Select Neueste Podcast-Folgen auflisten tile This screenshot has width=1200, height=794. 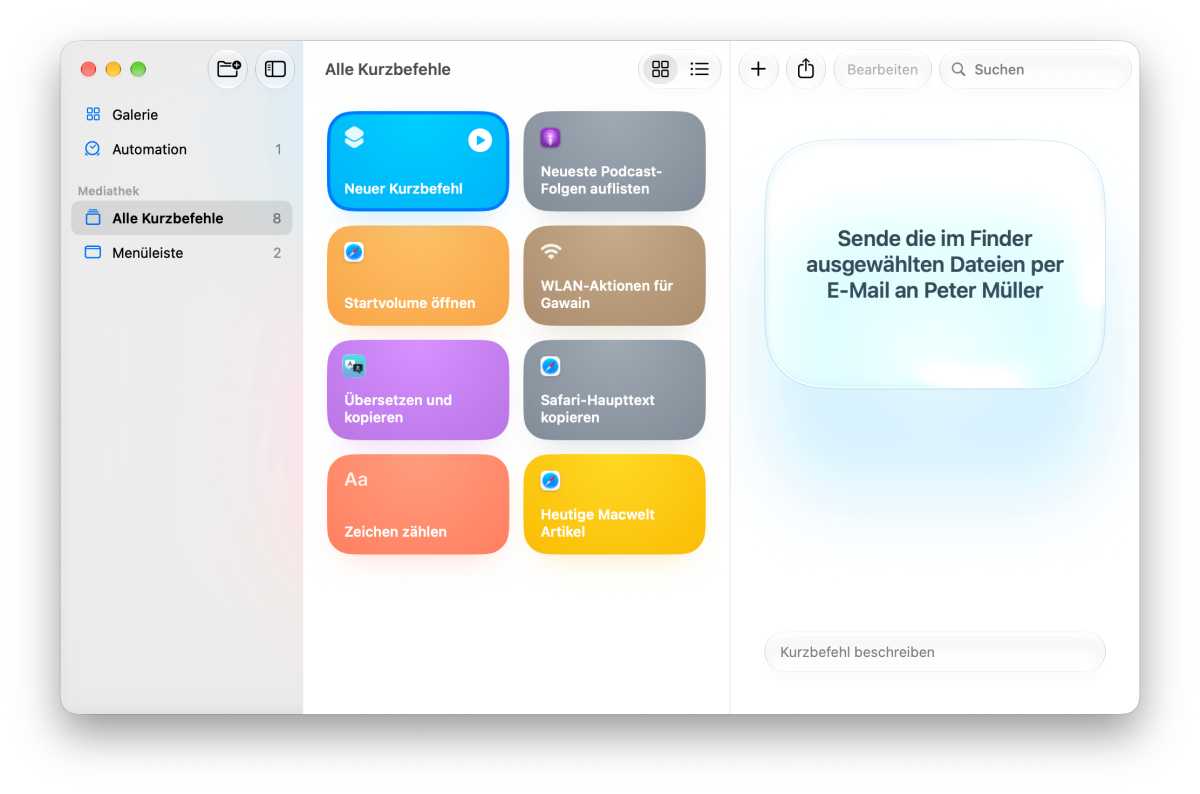(614, 161)
